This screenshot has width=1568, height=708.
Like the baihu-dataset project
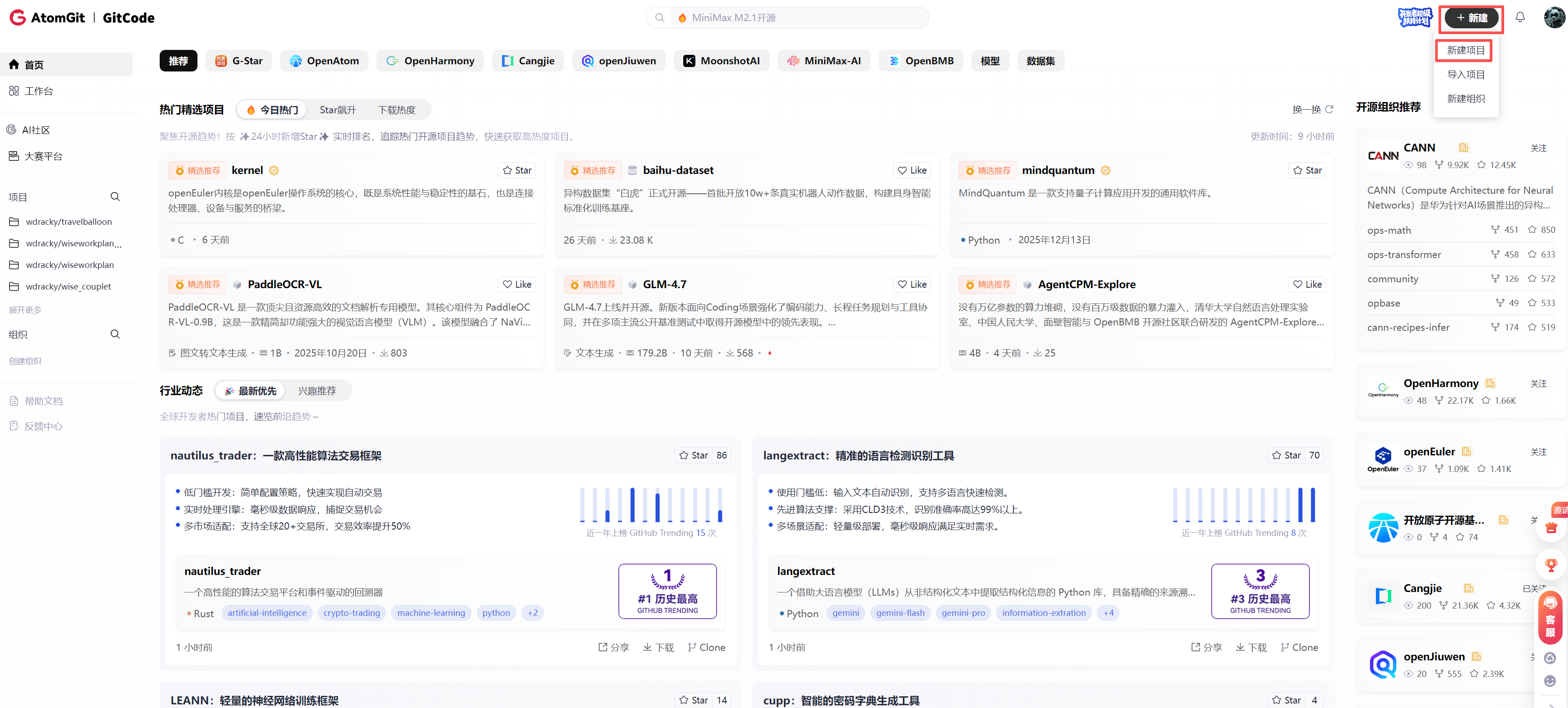[912, 170]
